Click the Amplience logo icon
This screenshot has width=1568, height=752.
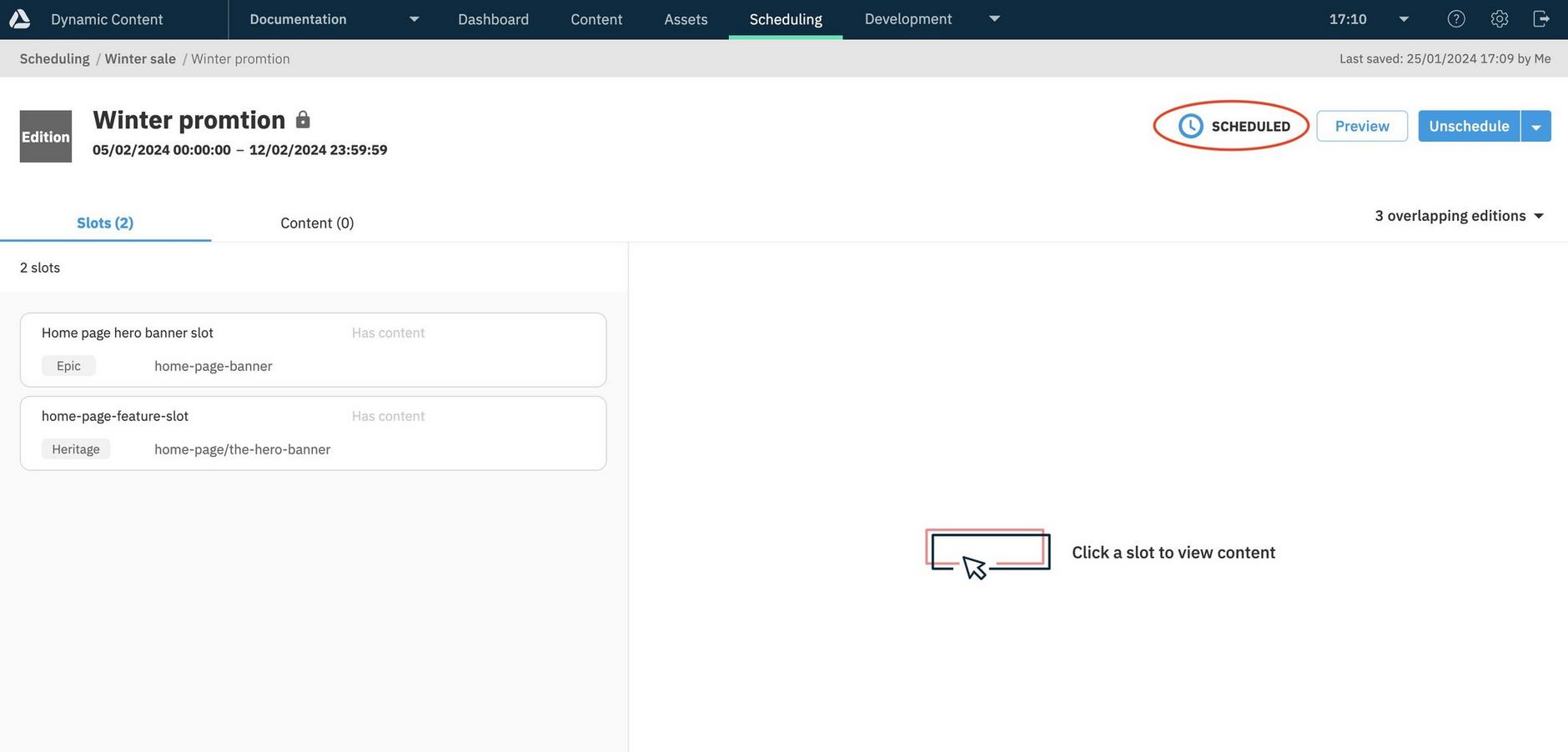click(20, 18)
